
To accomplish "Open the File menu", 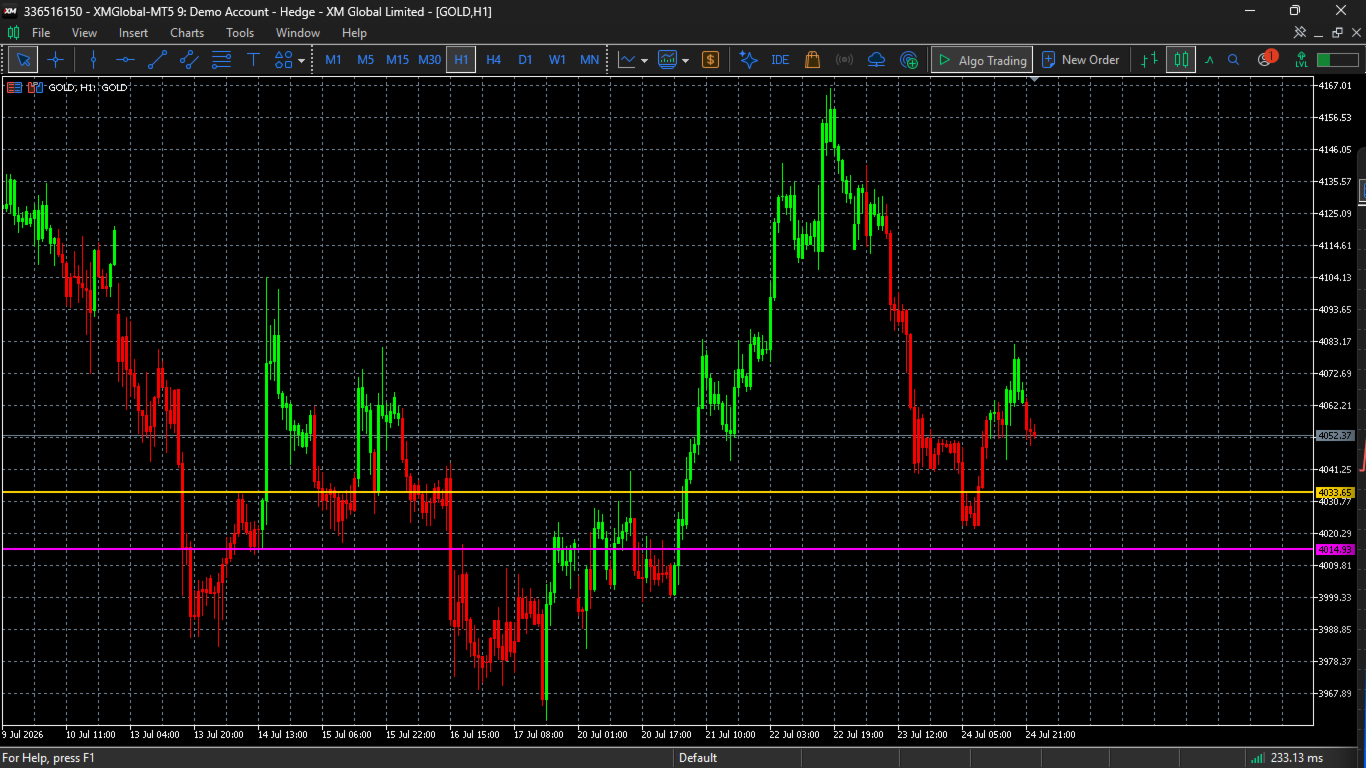I will click(x=41, y=33).
